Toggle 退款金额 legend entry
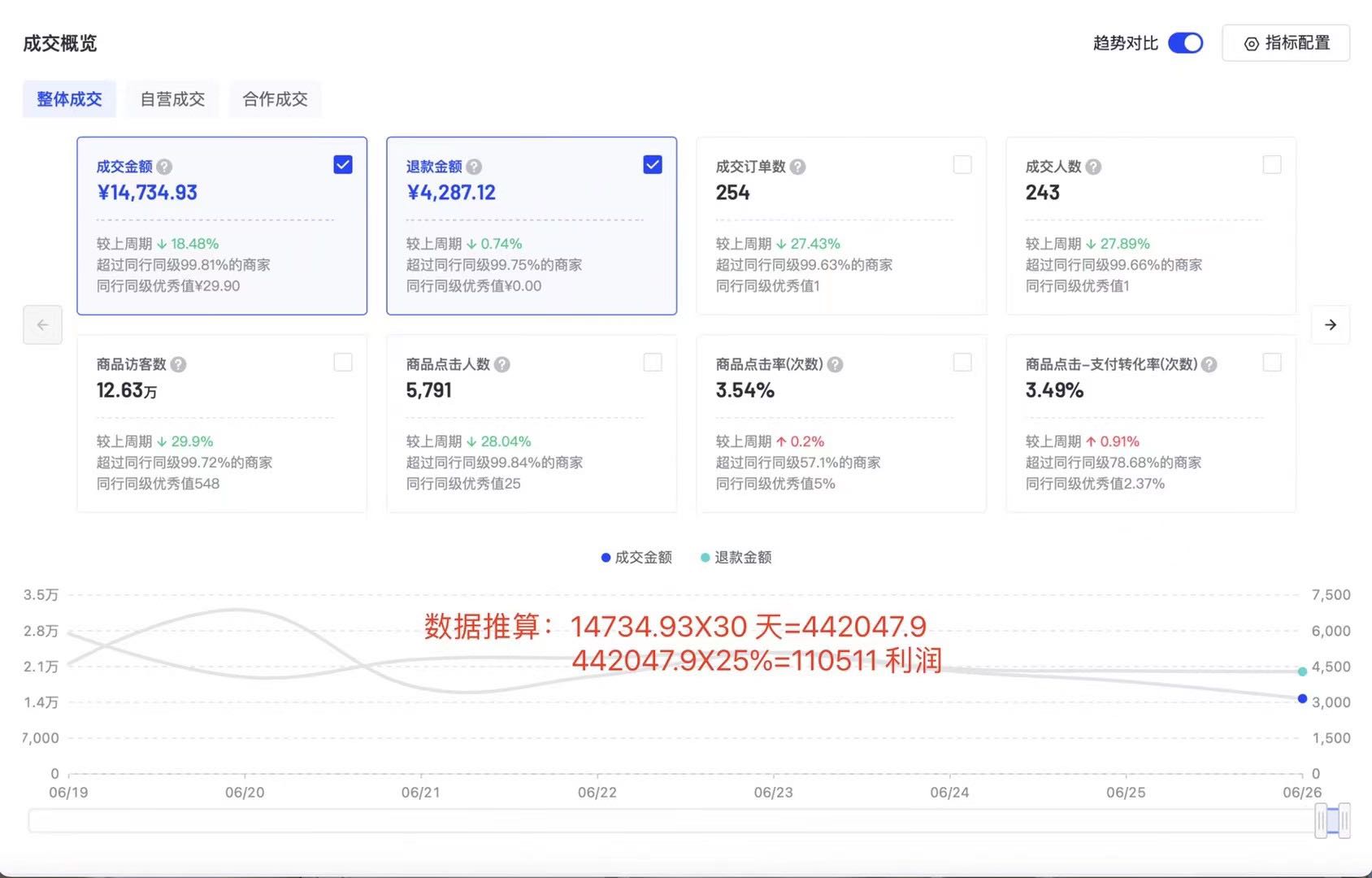This screenshot has height=878, width=1372. tap(736, 558)
